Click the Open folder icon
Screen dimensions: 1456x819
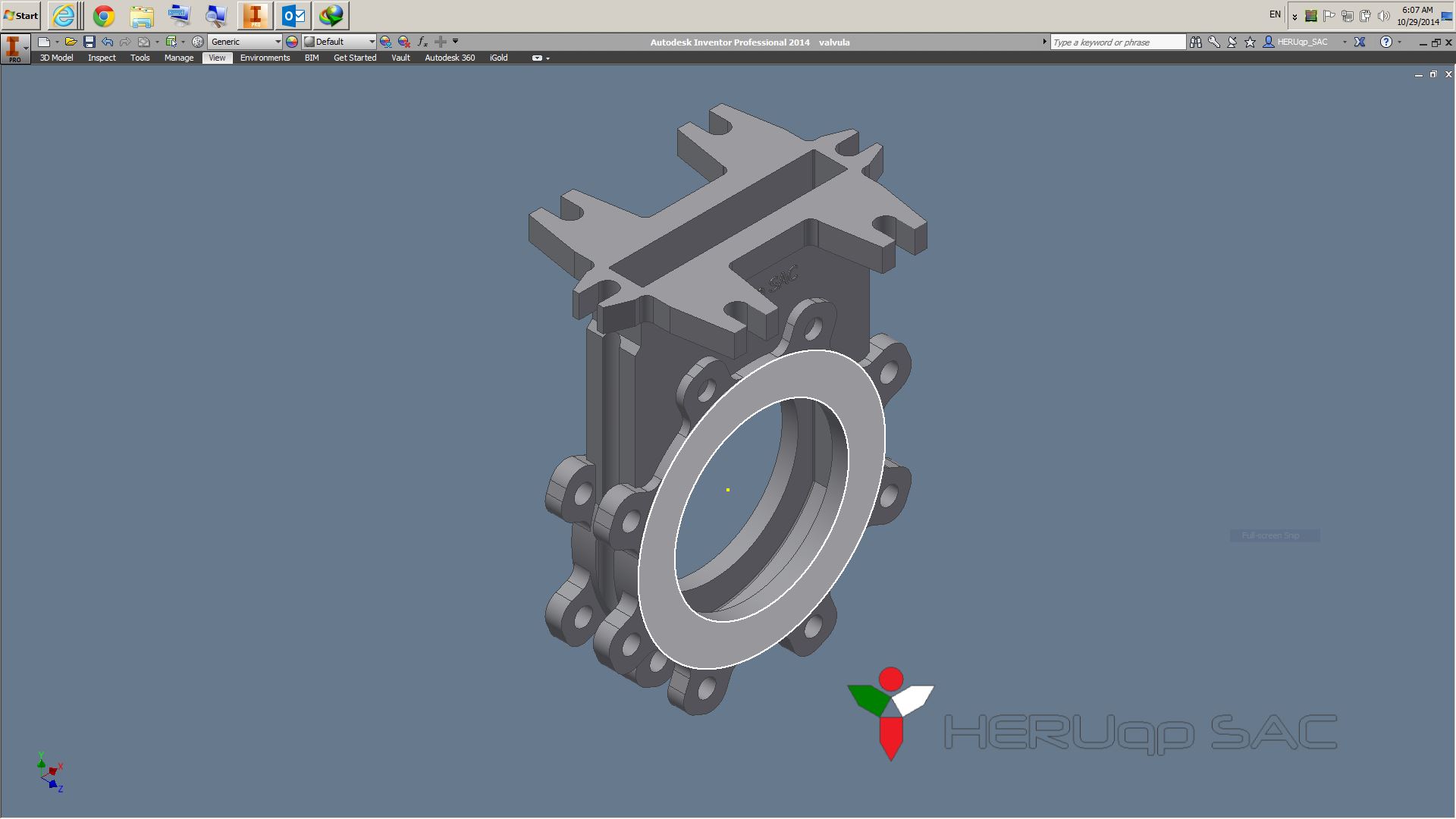(71, 42)
